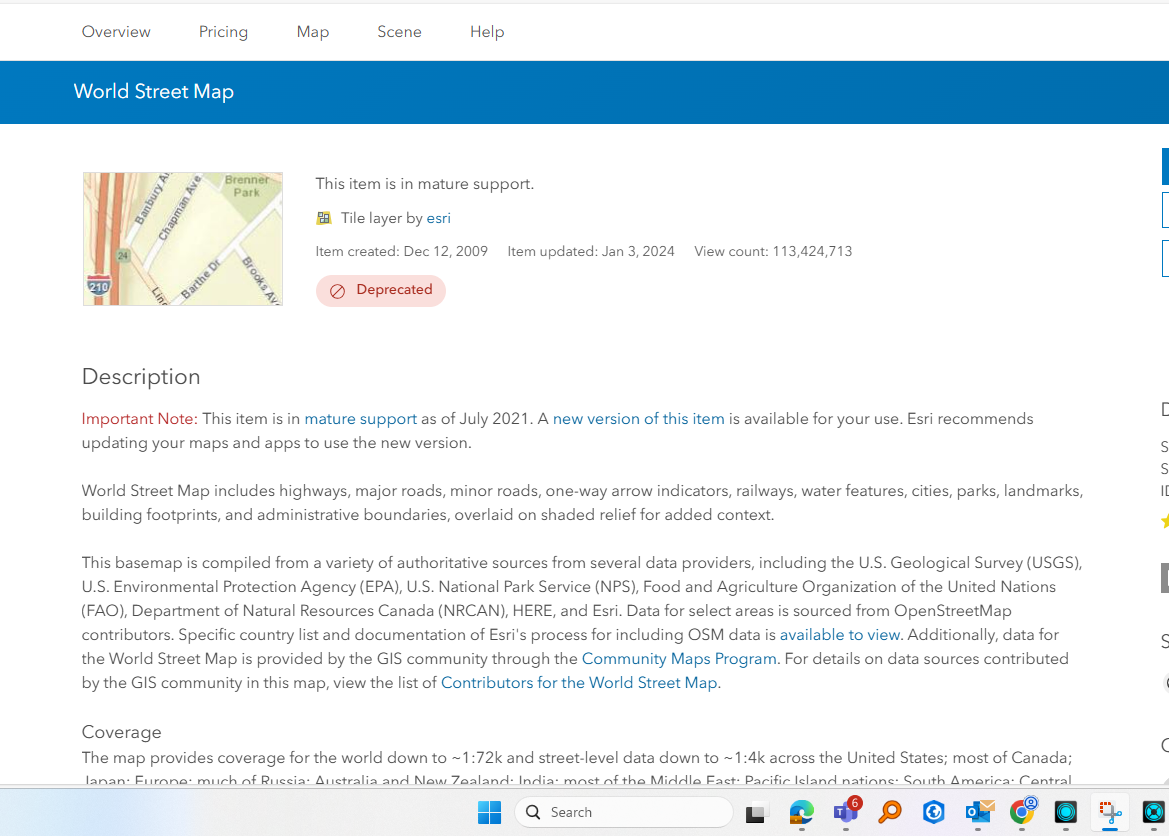Click the Deprecated badge
Viewport: 1169px width, 836px height.
[381, 290]
